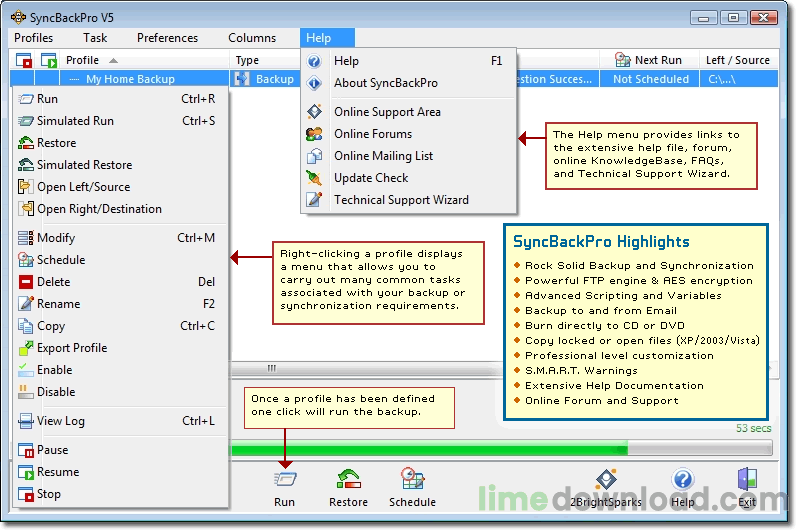The width and height of the screenshot is (796, 530).
Task: Click the Left / Source column header
Action: 738,60
